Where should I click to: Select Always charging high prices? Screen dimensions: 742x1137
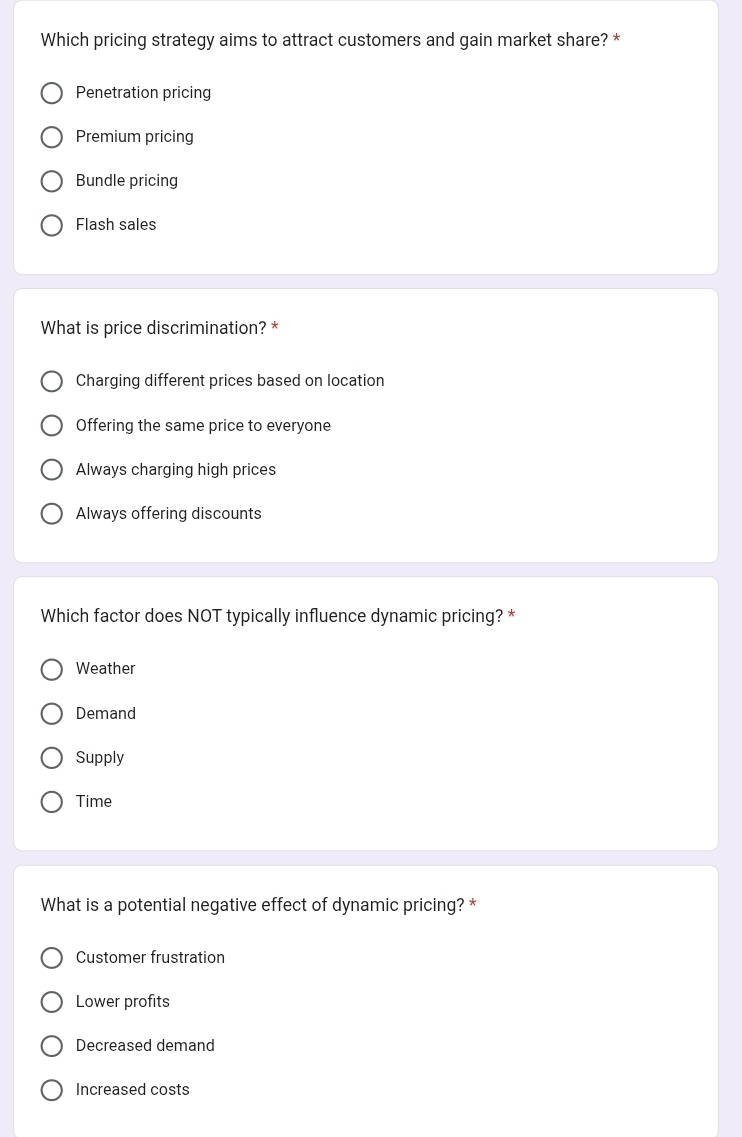point(51,470)
